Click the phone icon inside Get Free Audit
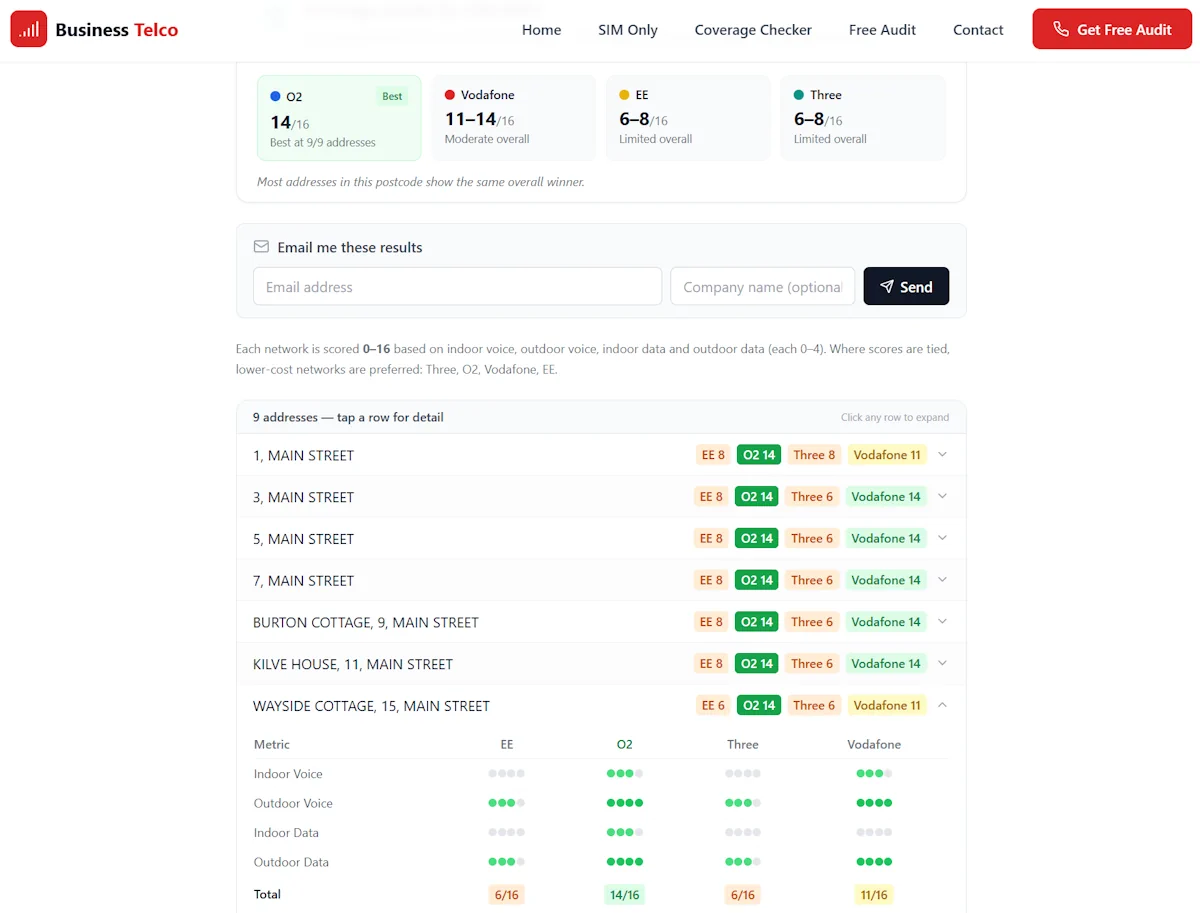 coord(1061,29)
